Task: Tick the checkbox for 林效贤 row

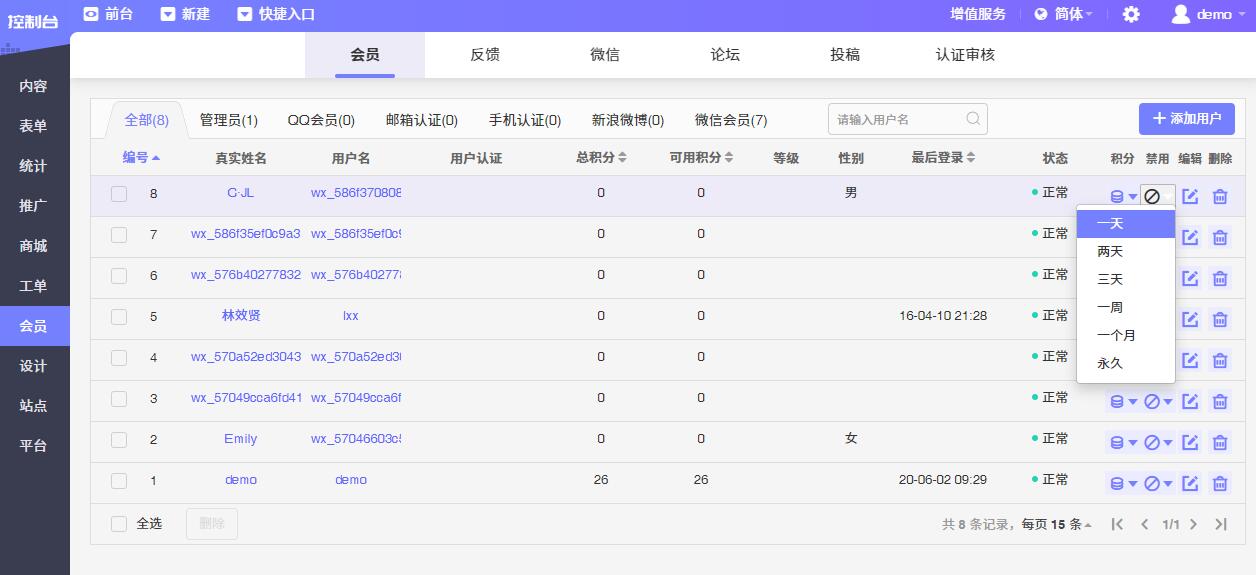Action: 119,317
